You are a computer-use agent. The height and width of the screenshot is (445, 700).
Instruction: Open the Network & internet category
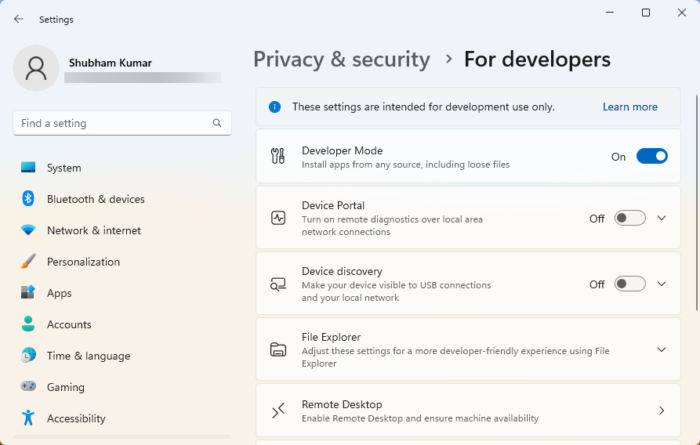94,230
